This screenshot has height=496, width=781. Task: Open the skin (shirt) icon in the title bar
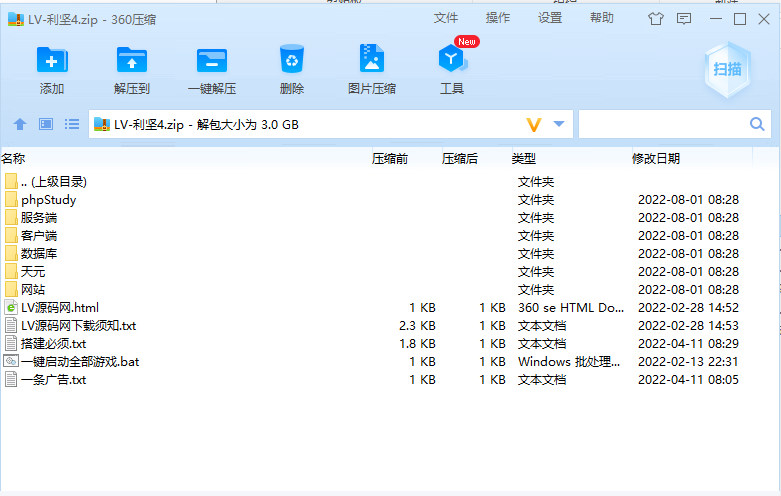(x=655, y=19)
